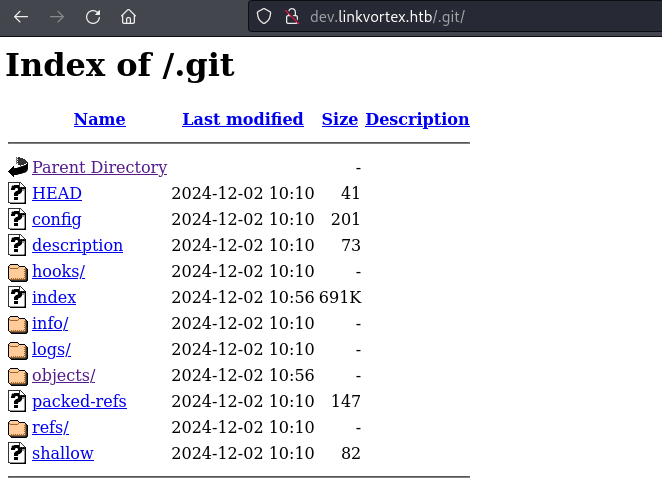Click the objects folder icon
Viewport: 662px width, 502px height.
[x=18, y=376]
